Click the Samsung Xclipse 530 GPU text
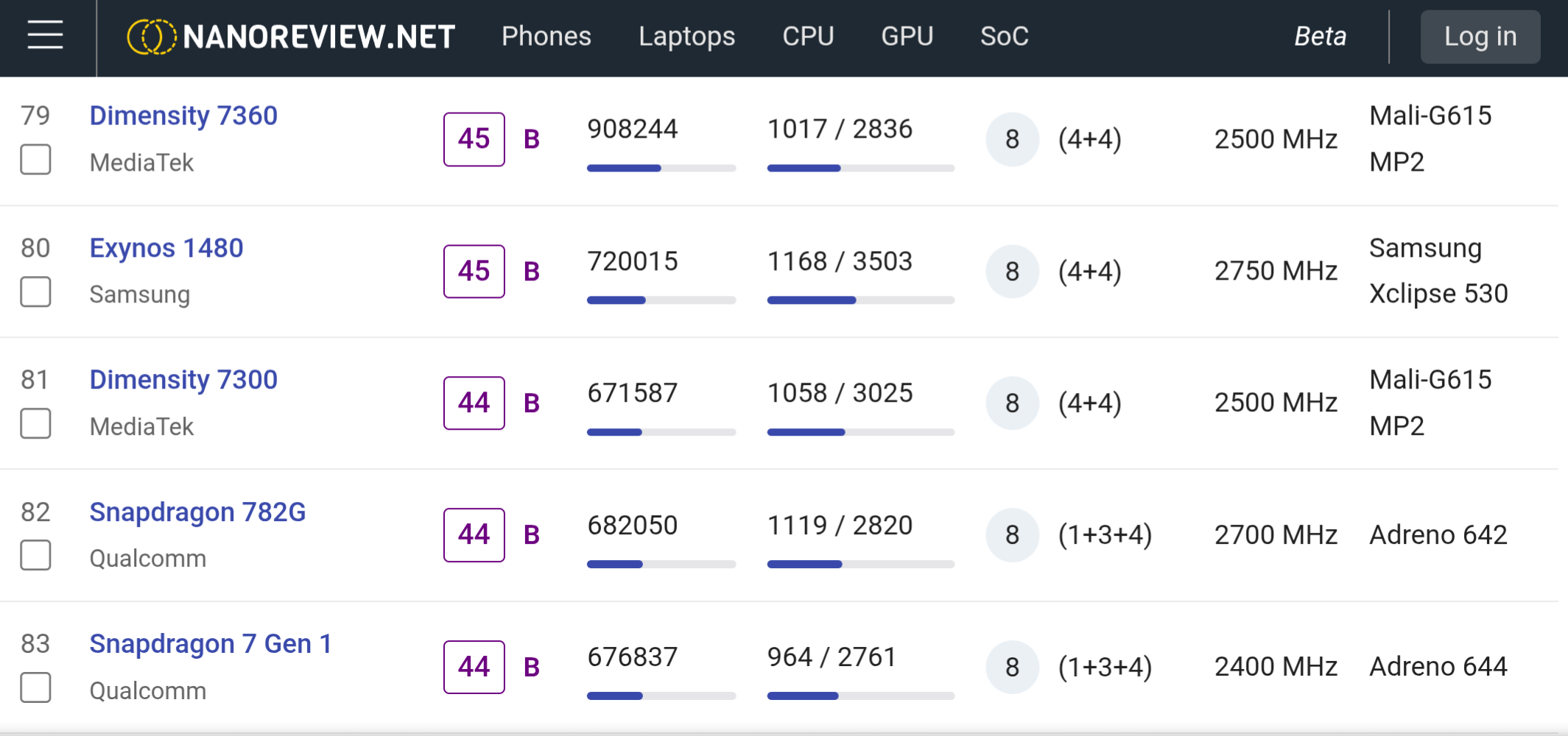The height and width of the screenshot is (736, 1568). (x=1439, y=271)
